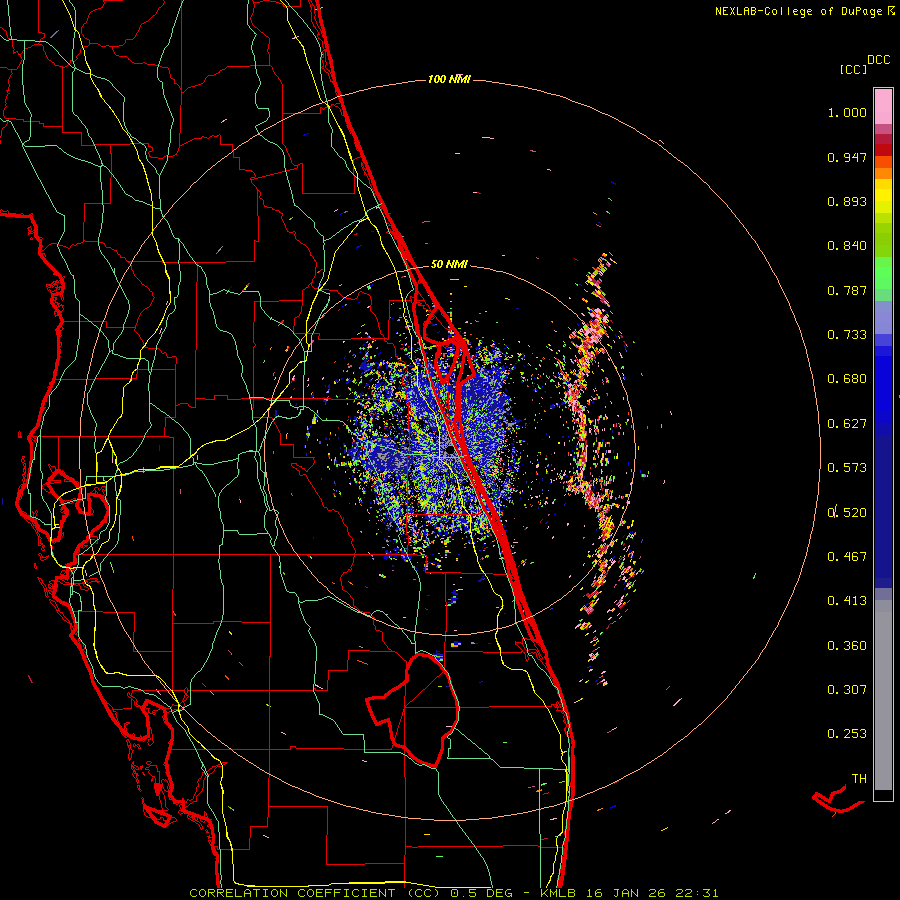This screenshot has height=900, width=900.
Task: Select the 0.413 legend value
Action: [847, 601]
